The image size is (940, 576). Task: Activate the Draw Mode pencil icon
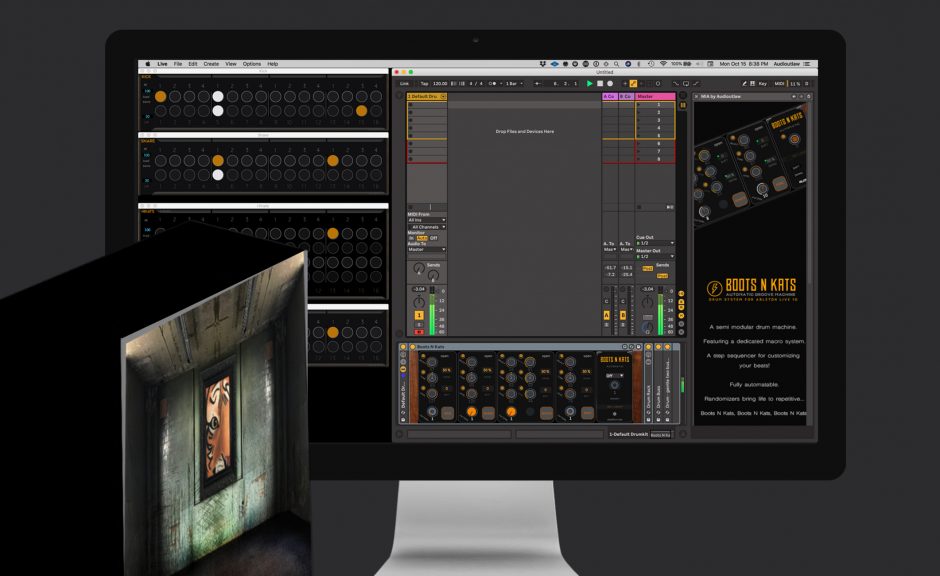(x=633, y=84)
